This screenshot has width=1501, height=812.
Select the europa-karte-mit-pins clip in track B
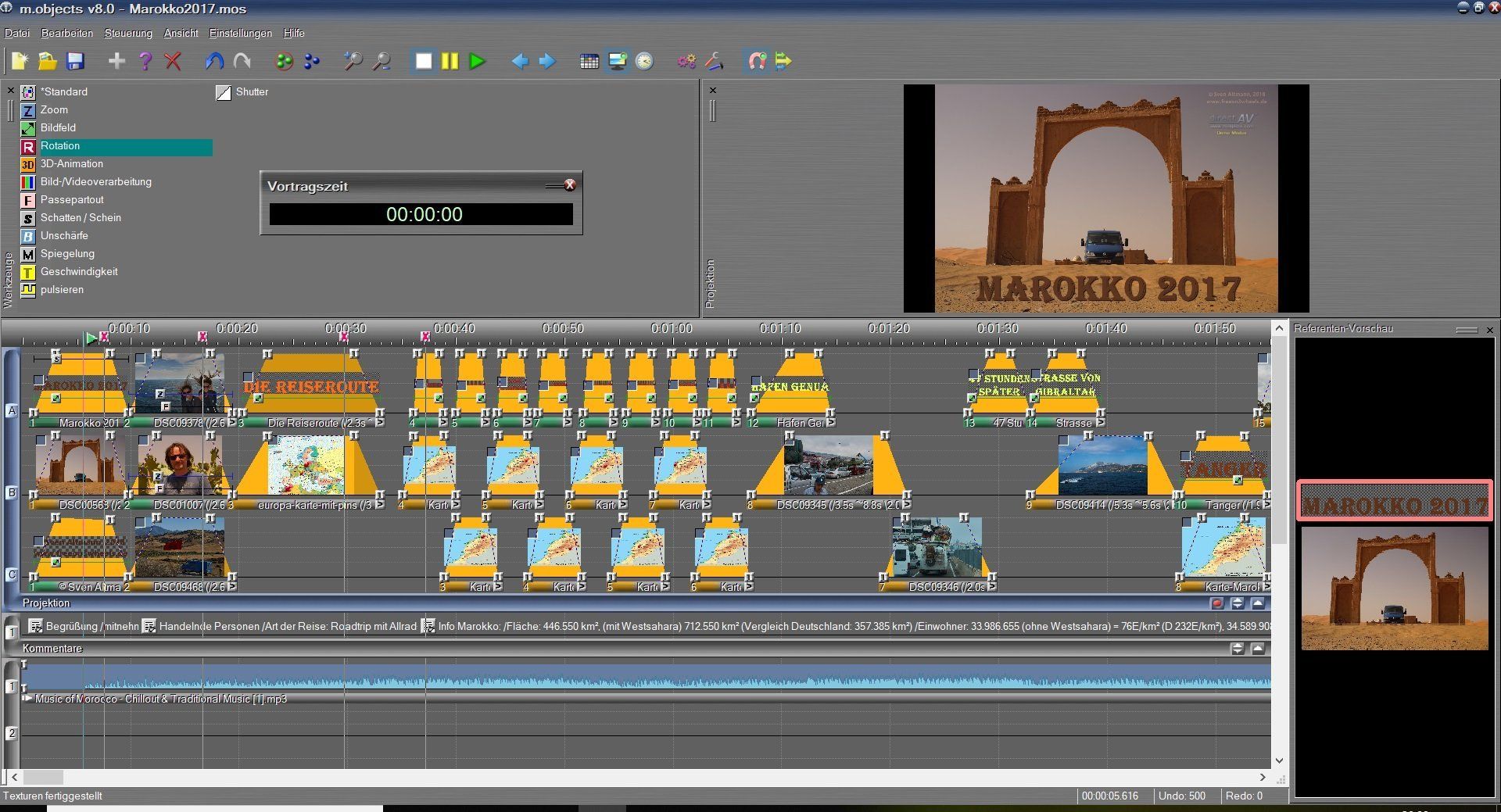(x=307, y=469)
